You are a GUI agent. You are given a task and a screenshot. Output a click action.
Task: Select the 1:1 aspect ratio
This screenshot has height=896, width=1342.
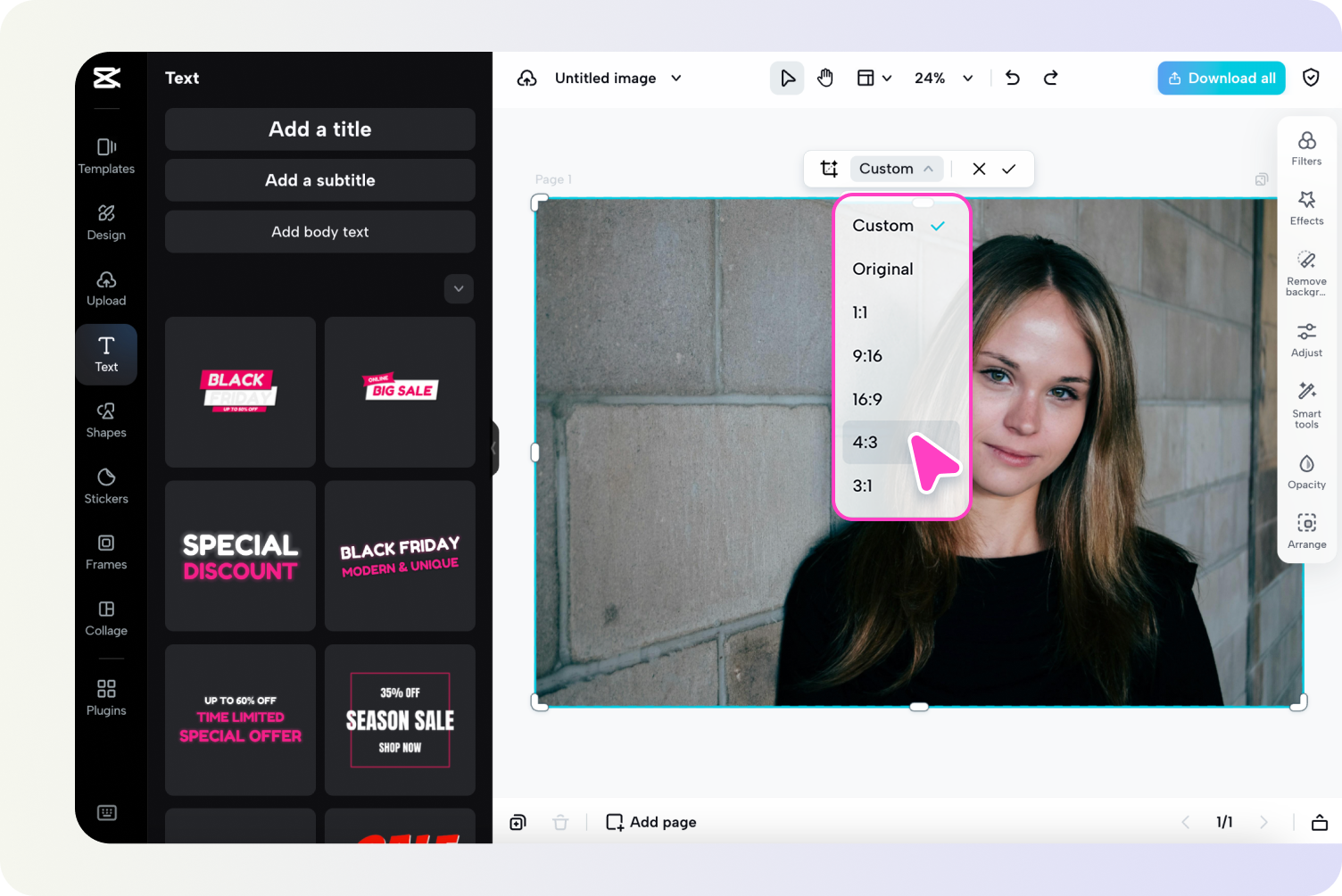pos(900,312)
